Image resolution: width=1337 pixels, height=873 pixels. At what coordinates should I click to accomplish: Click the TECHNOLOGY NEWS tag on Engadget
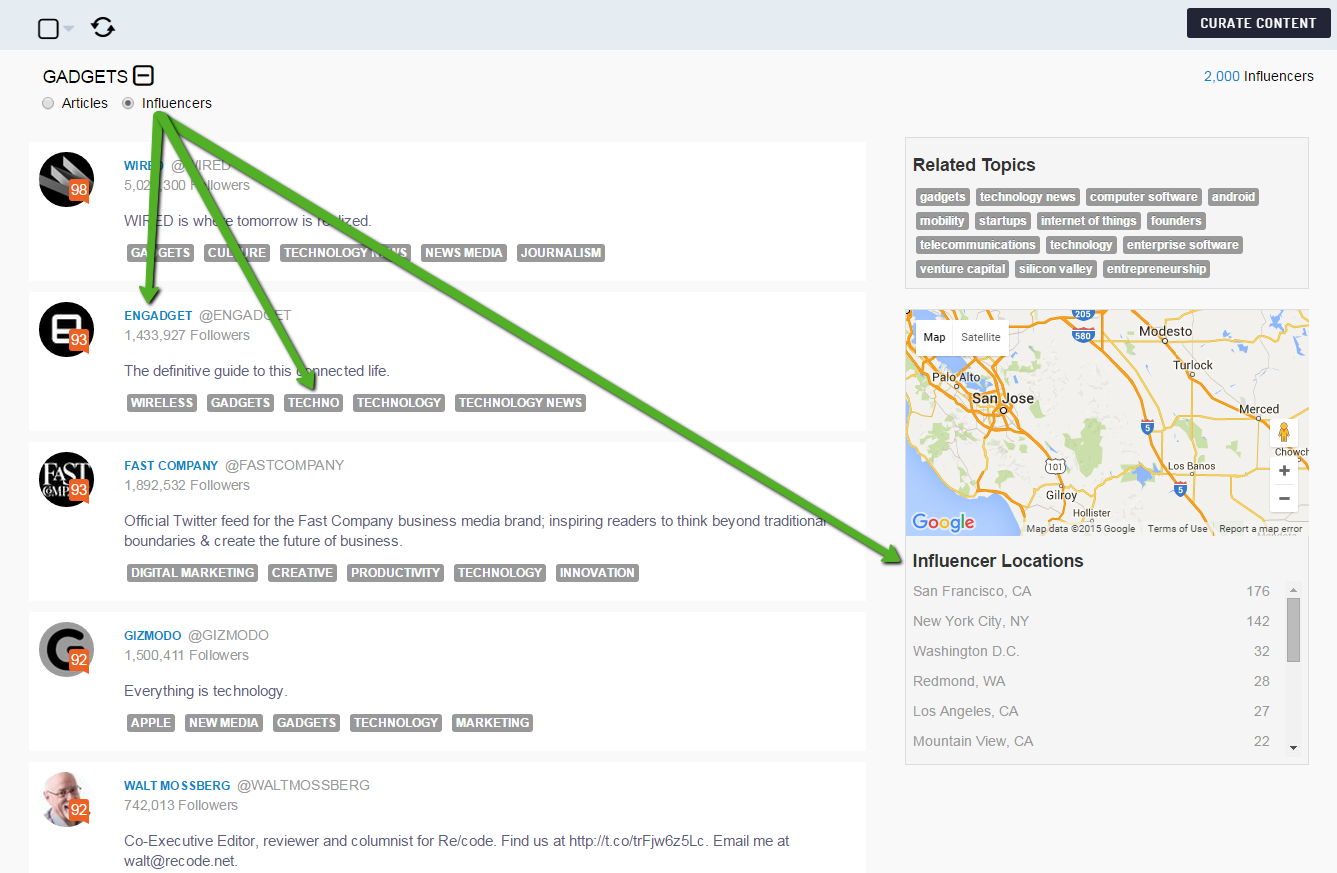coord(520,403)
